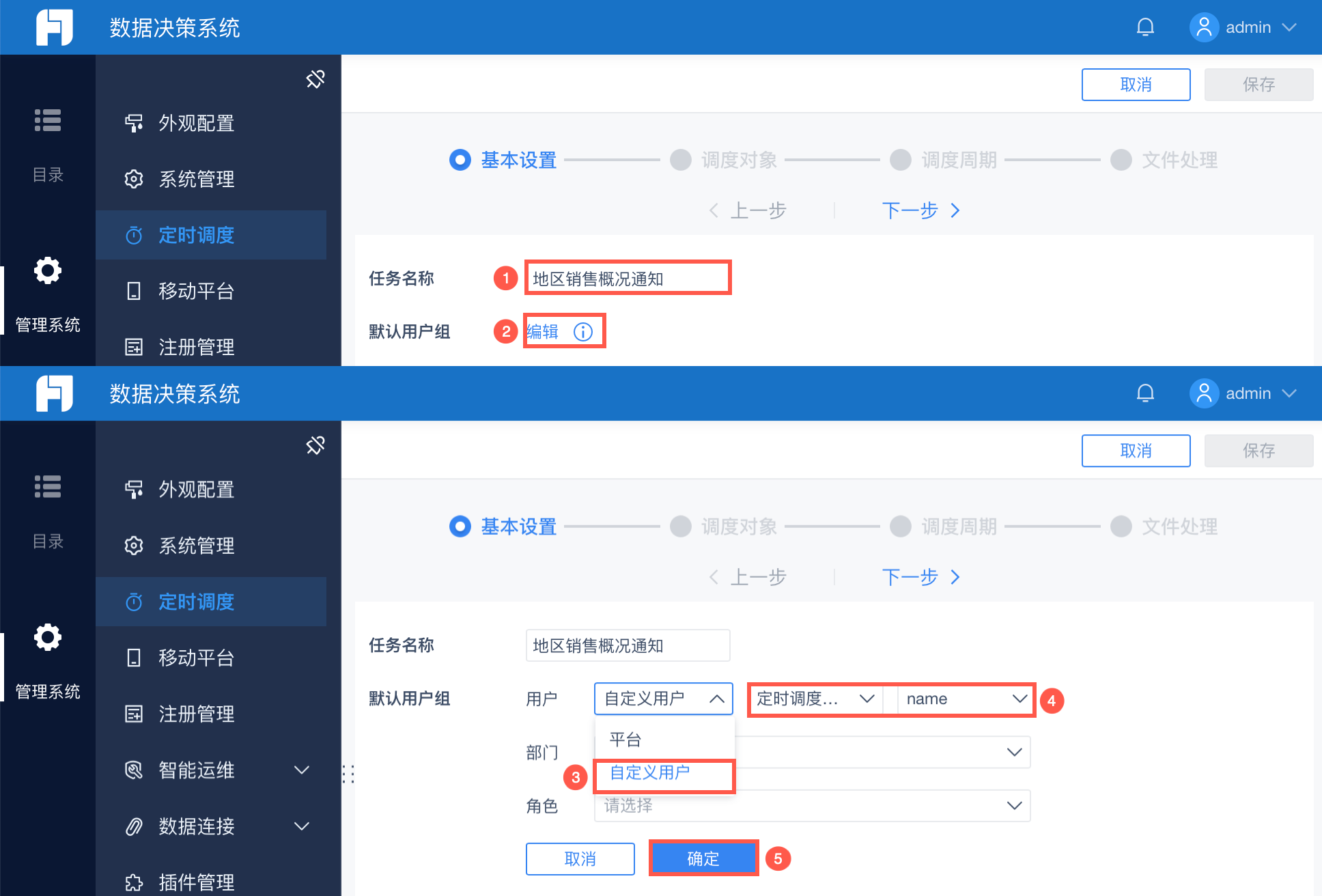Open 目录 list icon in upper left rail
Image resolution: width=1322 pixels, height=896 pixels.
point(48,120)
